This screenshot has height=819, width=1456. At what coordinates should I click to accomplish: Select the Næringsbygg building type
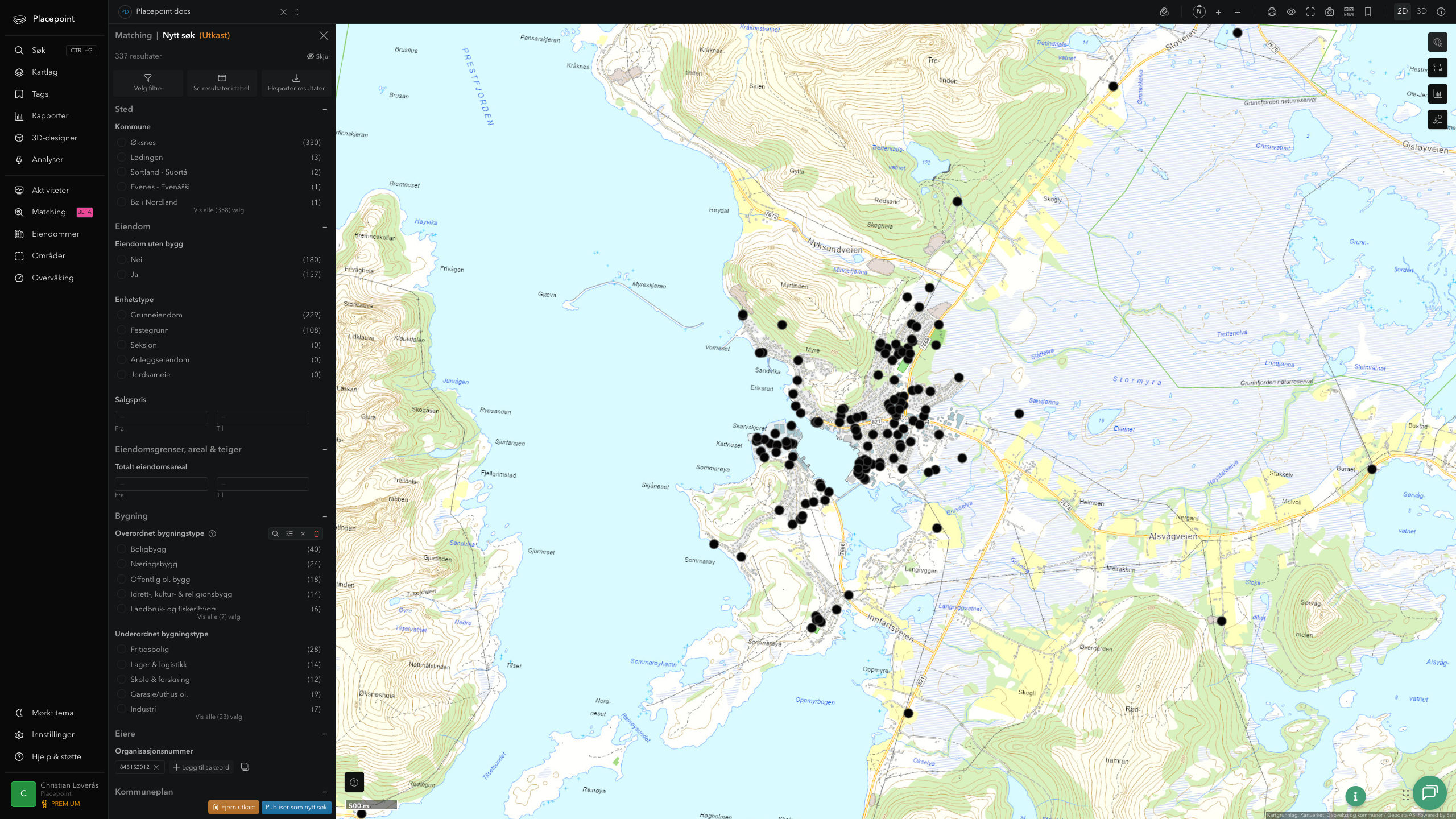tap(122, 564)
